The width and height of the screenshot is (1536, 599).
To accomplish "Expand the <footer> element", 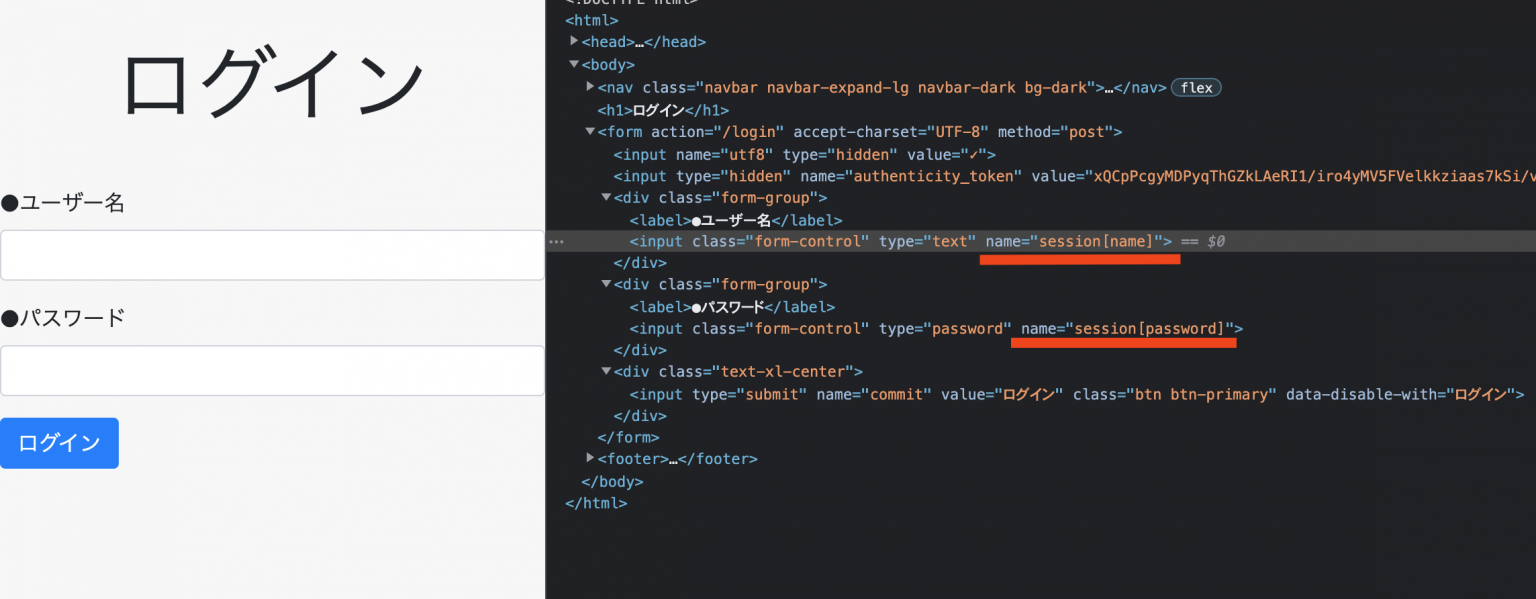I will (590, 458).
